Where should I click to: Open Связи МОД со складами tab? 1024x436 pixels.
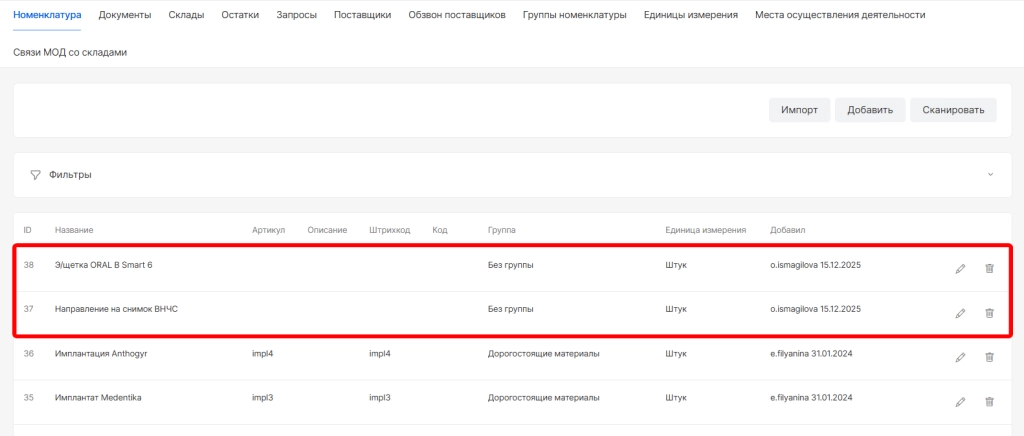point(70,52)
